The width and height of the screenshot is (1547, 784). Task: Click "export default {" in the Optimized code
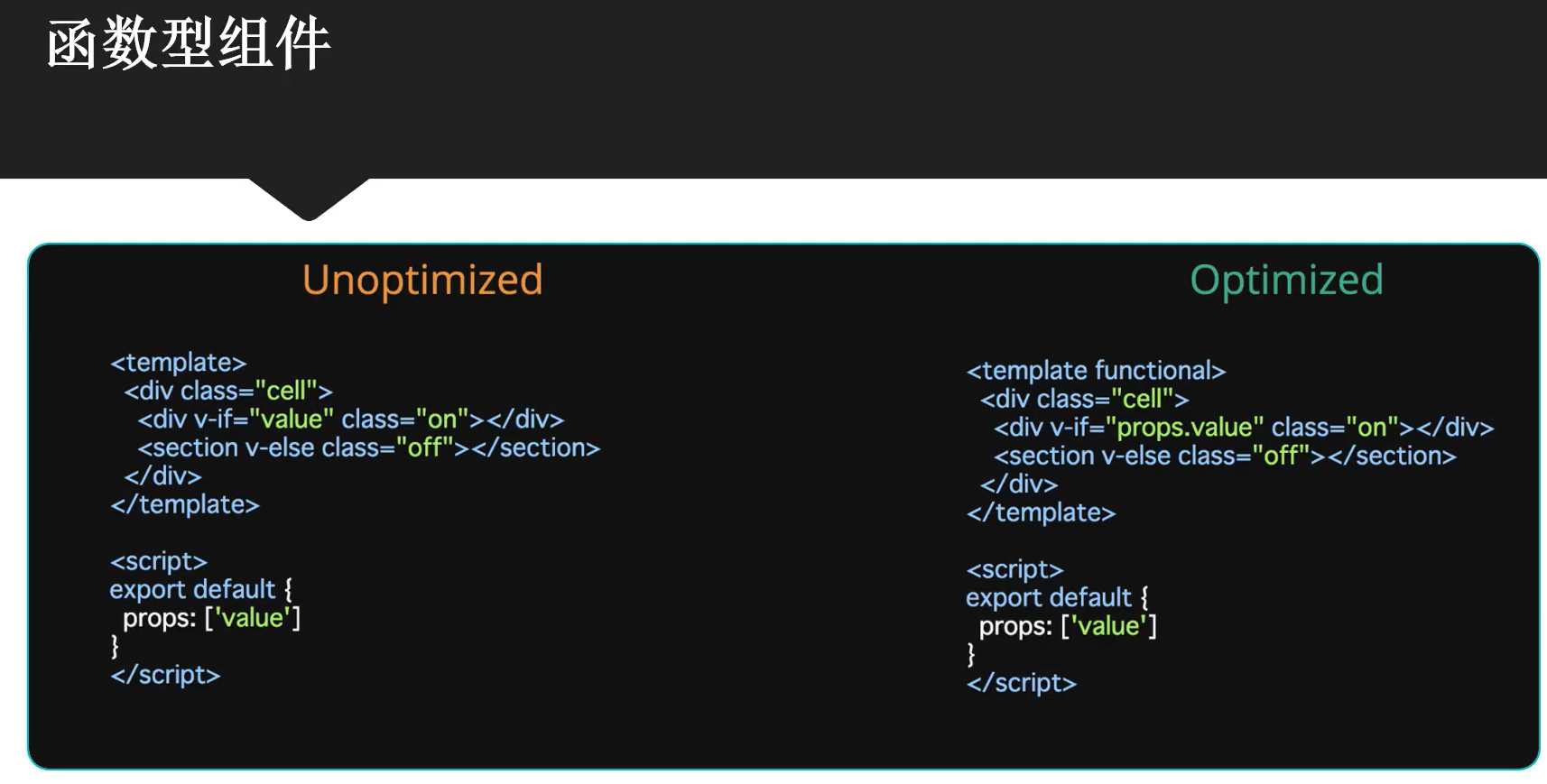pyautogui.click(x=1057, y=597)
